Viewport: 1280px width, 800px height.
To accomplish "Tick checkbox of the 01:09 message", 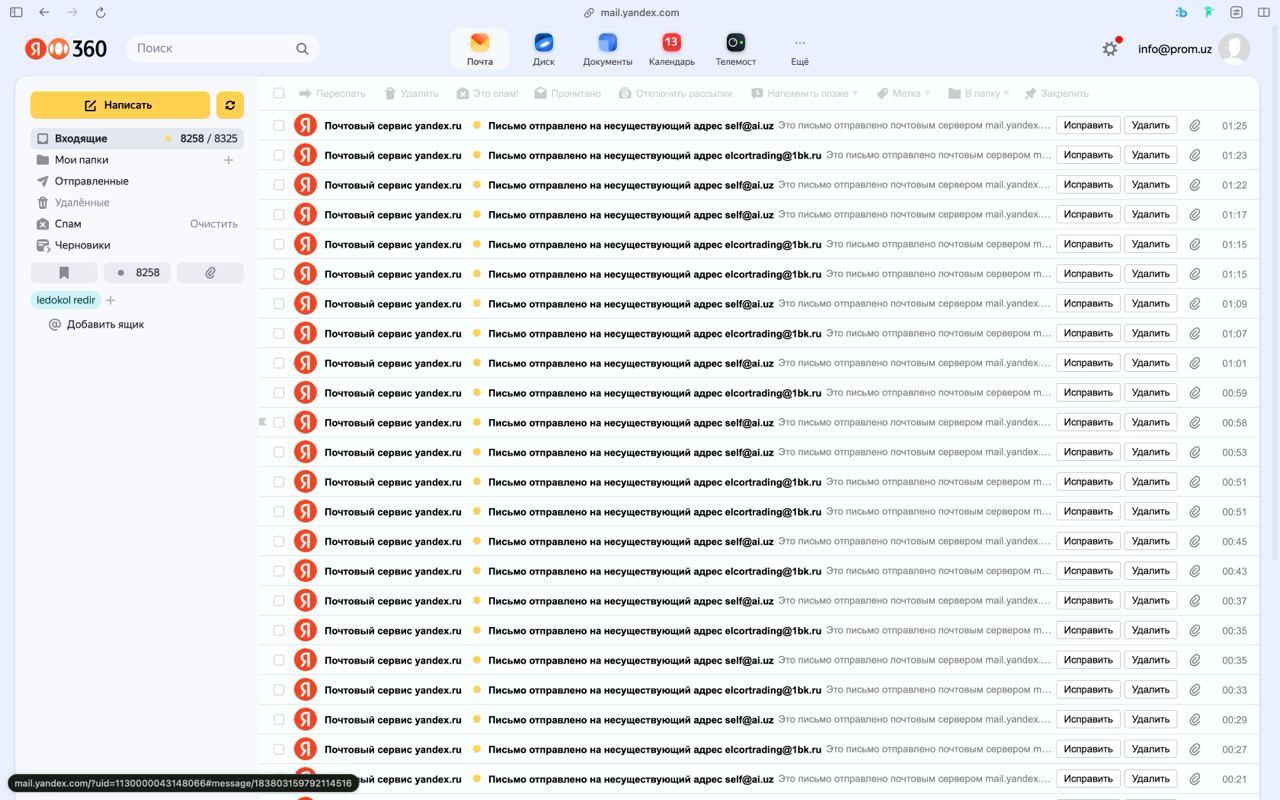I will 279,303.
